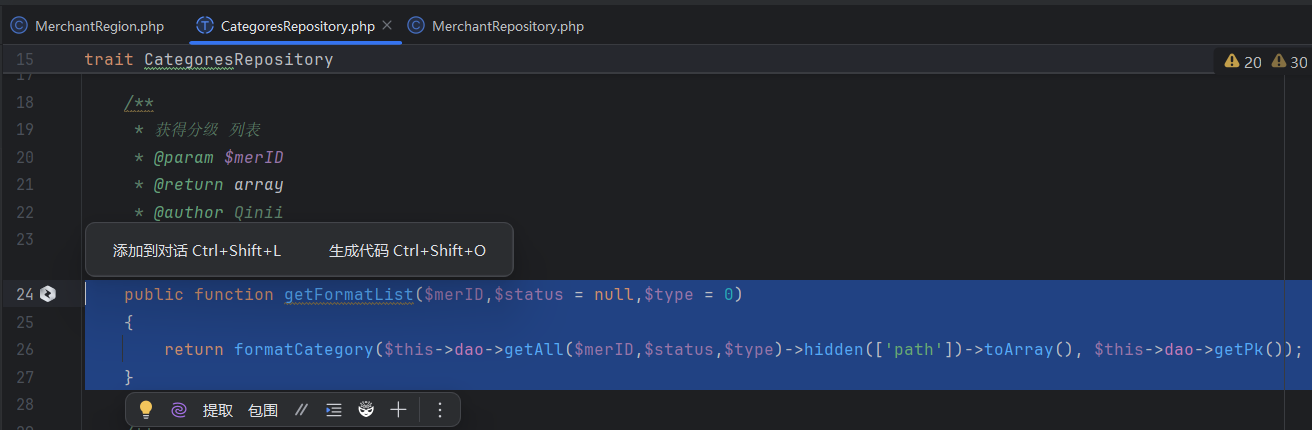Click the 包围 (surround) button
This screenshot has height=430, width=1312.
(263, 410)
